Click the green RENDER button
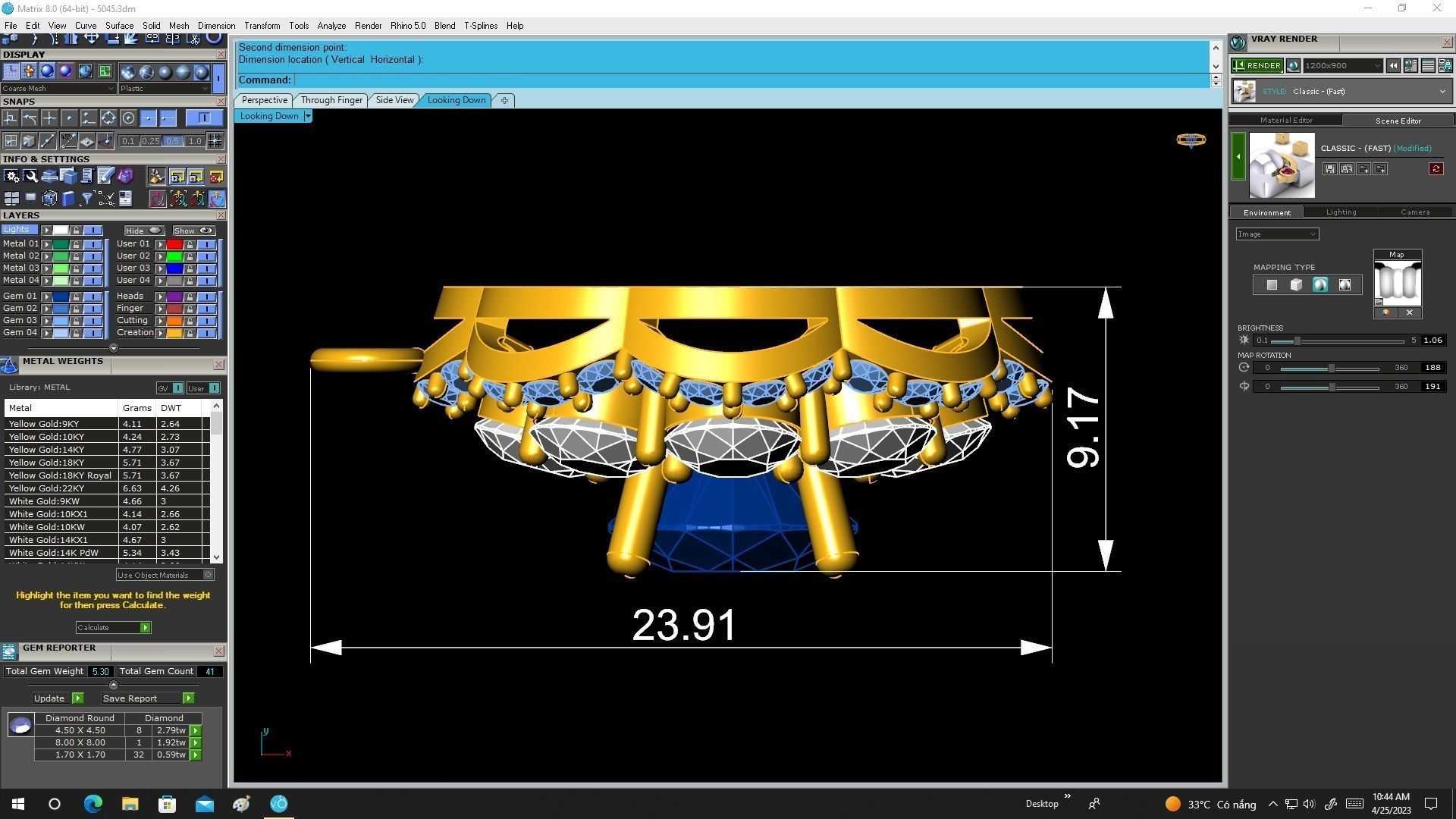The image size is (1456, 819). [x=1257, y=66]
